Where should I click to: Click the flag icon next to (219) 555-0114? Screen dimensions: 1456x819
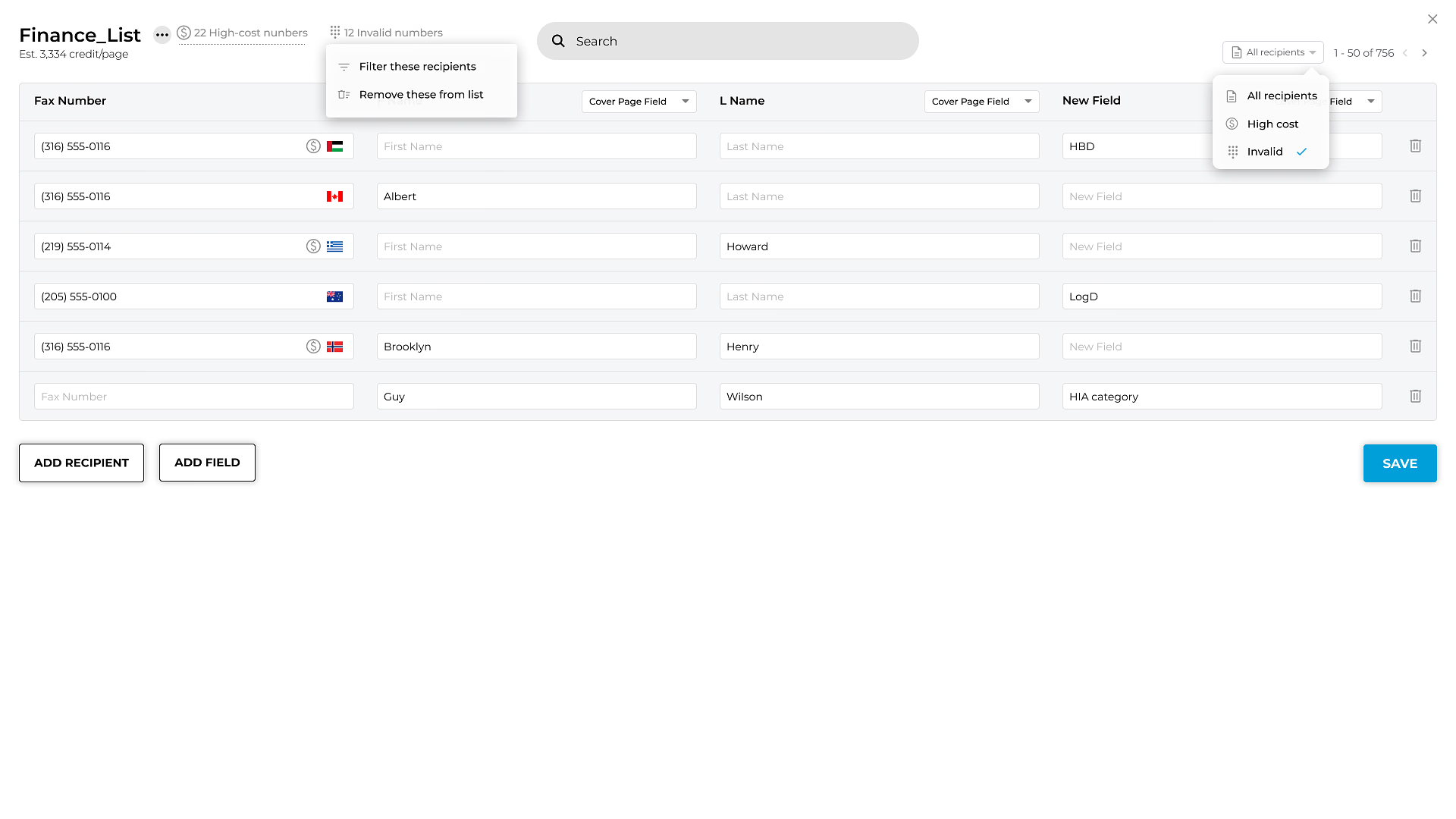(335, 246)
